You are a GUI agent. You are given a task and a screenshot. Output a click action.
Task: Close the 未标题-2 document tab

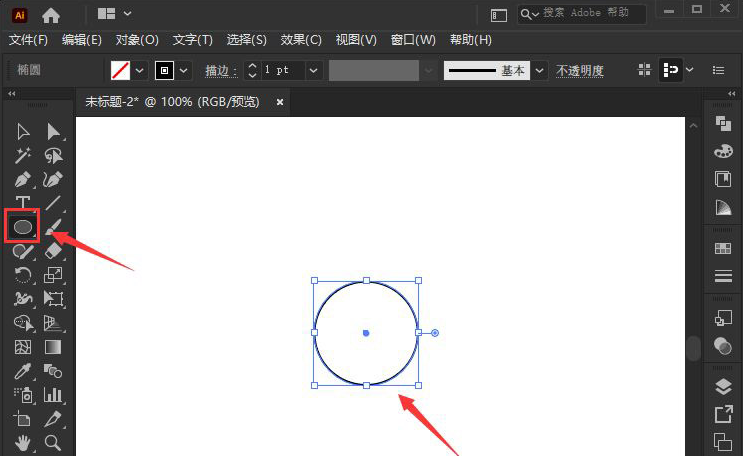tap(280, 102)
